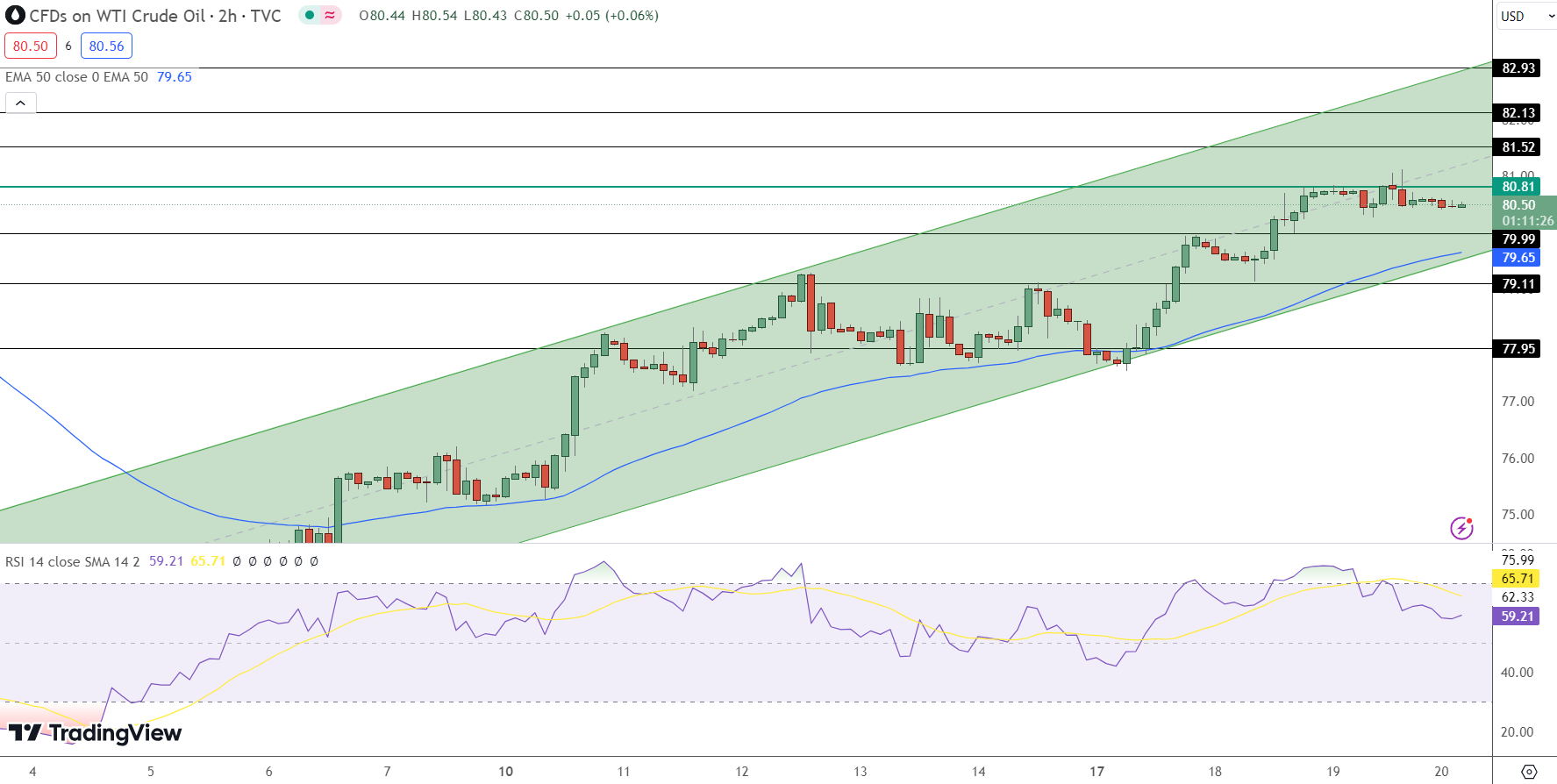
Task: Open chart settings gear icon
Action: pyautogui.click(x=1529, y=772)
